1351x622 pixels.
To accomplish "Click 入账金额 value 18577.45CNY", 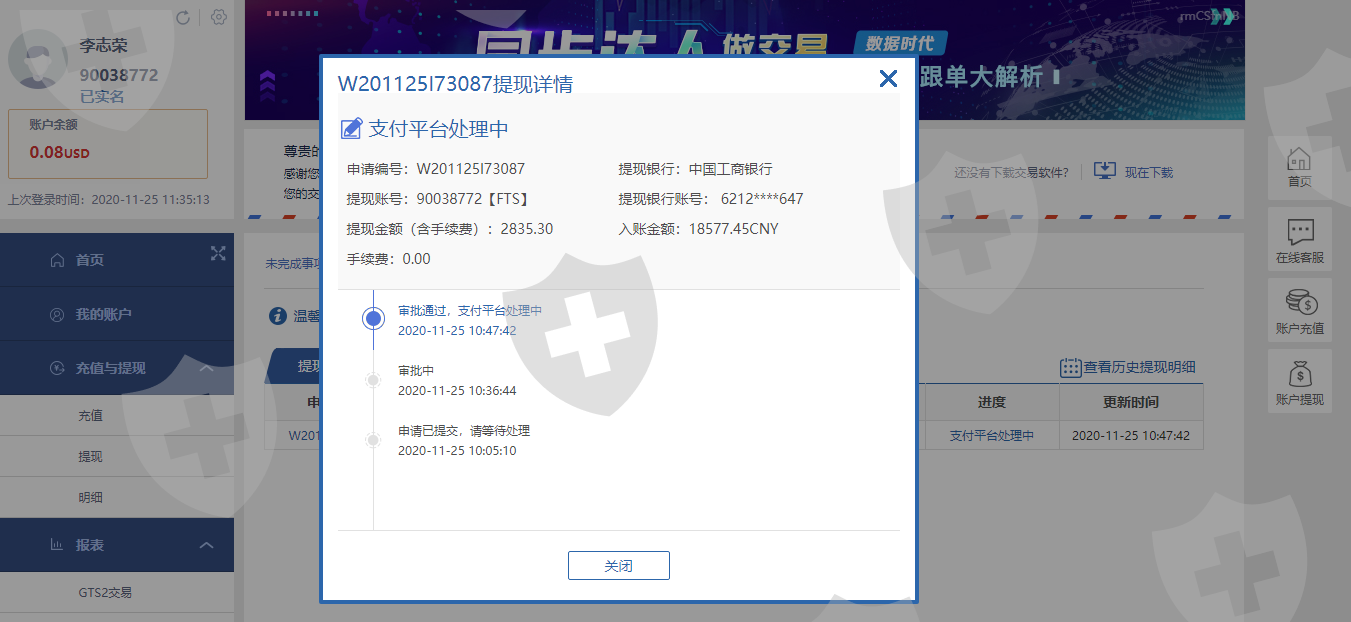I will 733,229.
